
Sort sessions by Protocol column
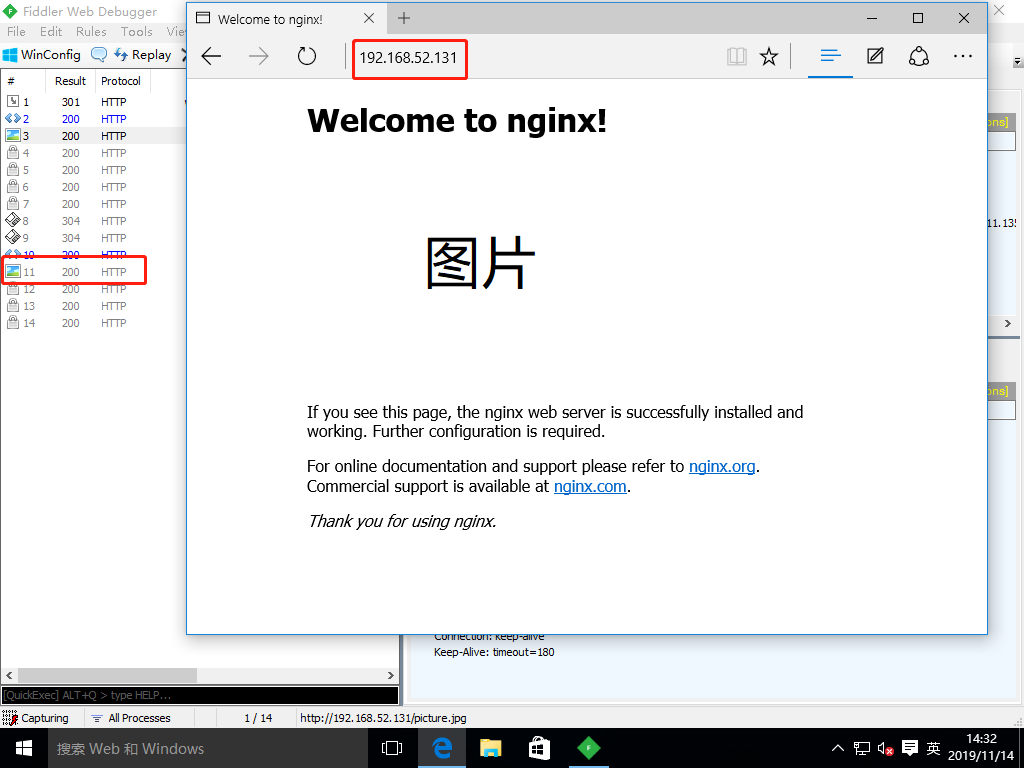(121, 81)
